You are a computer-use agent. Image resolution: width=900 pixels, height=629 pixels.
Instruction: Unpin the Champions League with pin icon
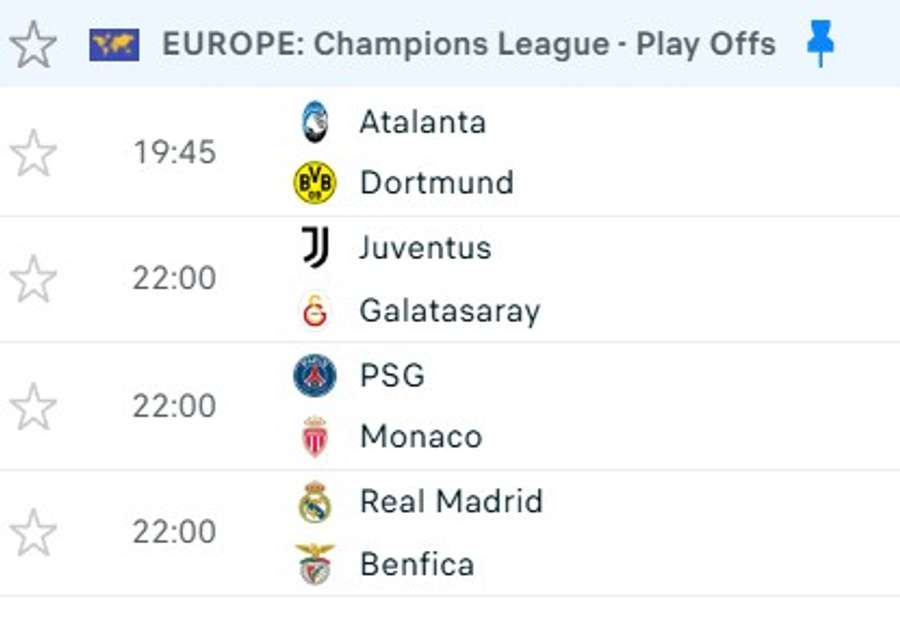click(x=820, y=45)
